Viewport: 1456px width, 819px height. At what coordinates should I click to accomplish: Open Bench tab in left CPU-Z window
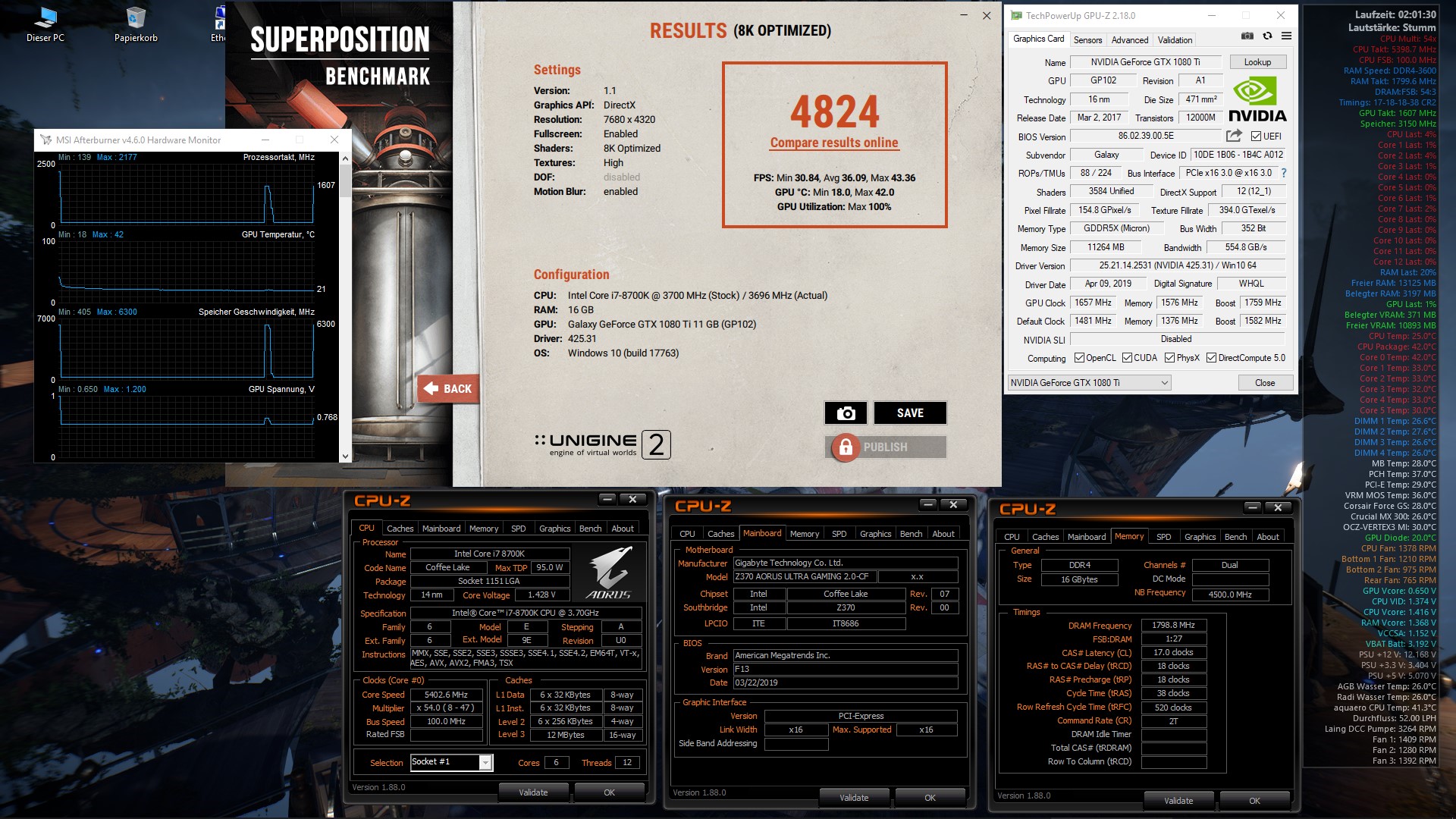[590, 529]
